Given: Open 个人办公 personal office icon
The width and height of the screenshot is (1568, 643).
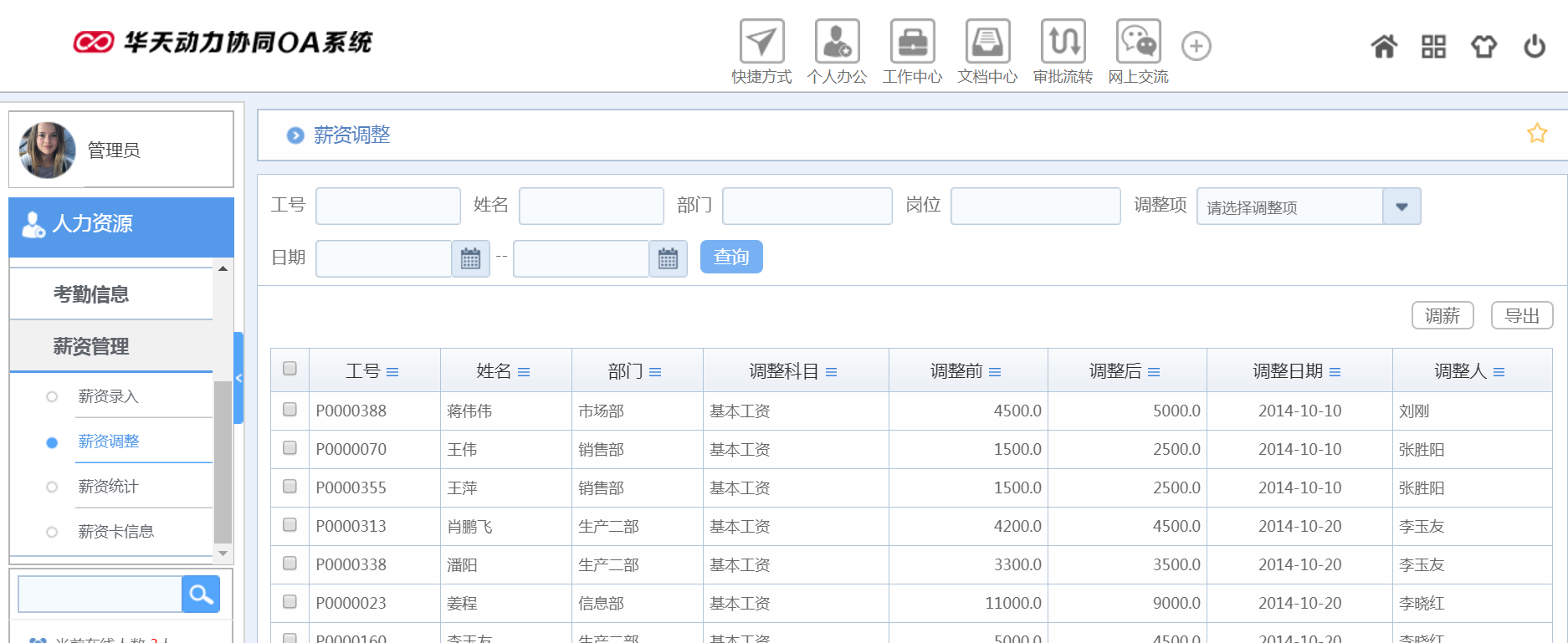Looking at the screenshot, I should click(837, 42).
